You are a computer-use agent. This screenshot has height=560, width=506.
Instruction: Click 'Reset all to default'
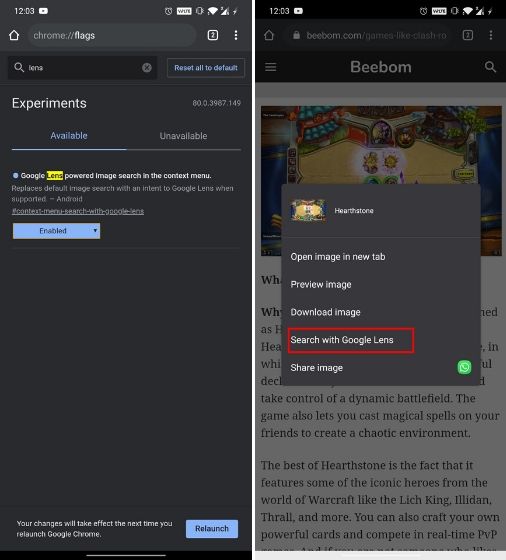click(x=206, y=68)
